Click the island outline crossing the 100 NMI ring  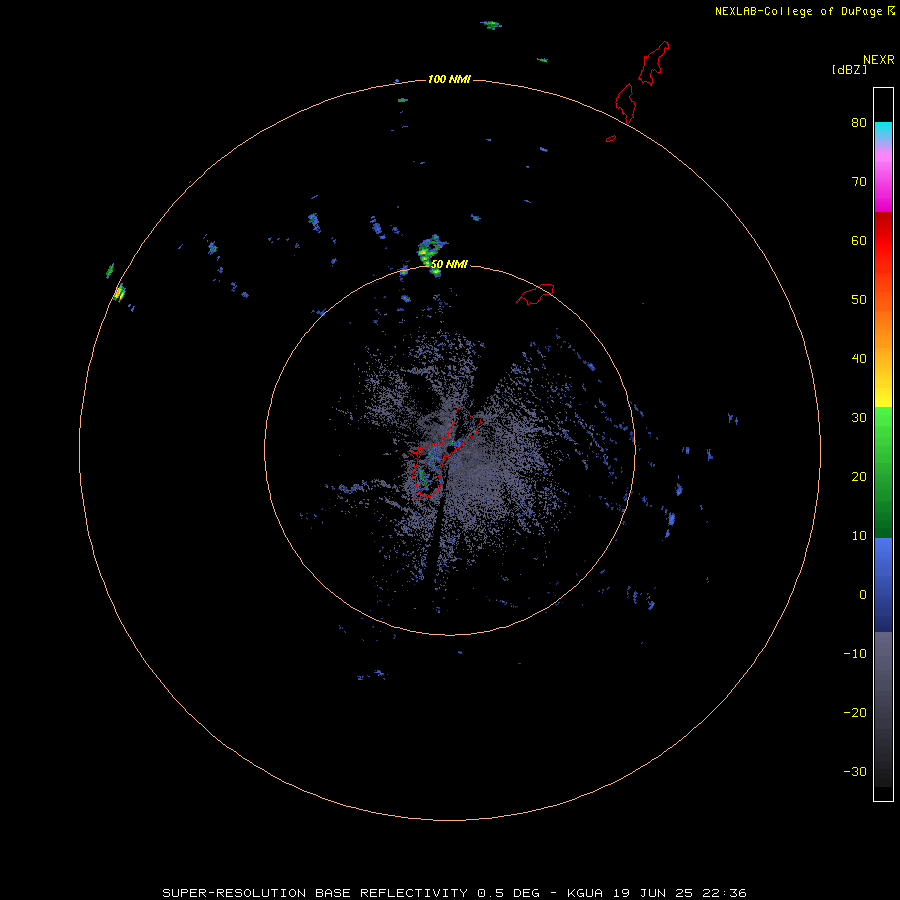coord(626,103)
